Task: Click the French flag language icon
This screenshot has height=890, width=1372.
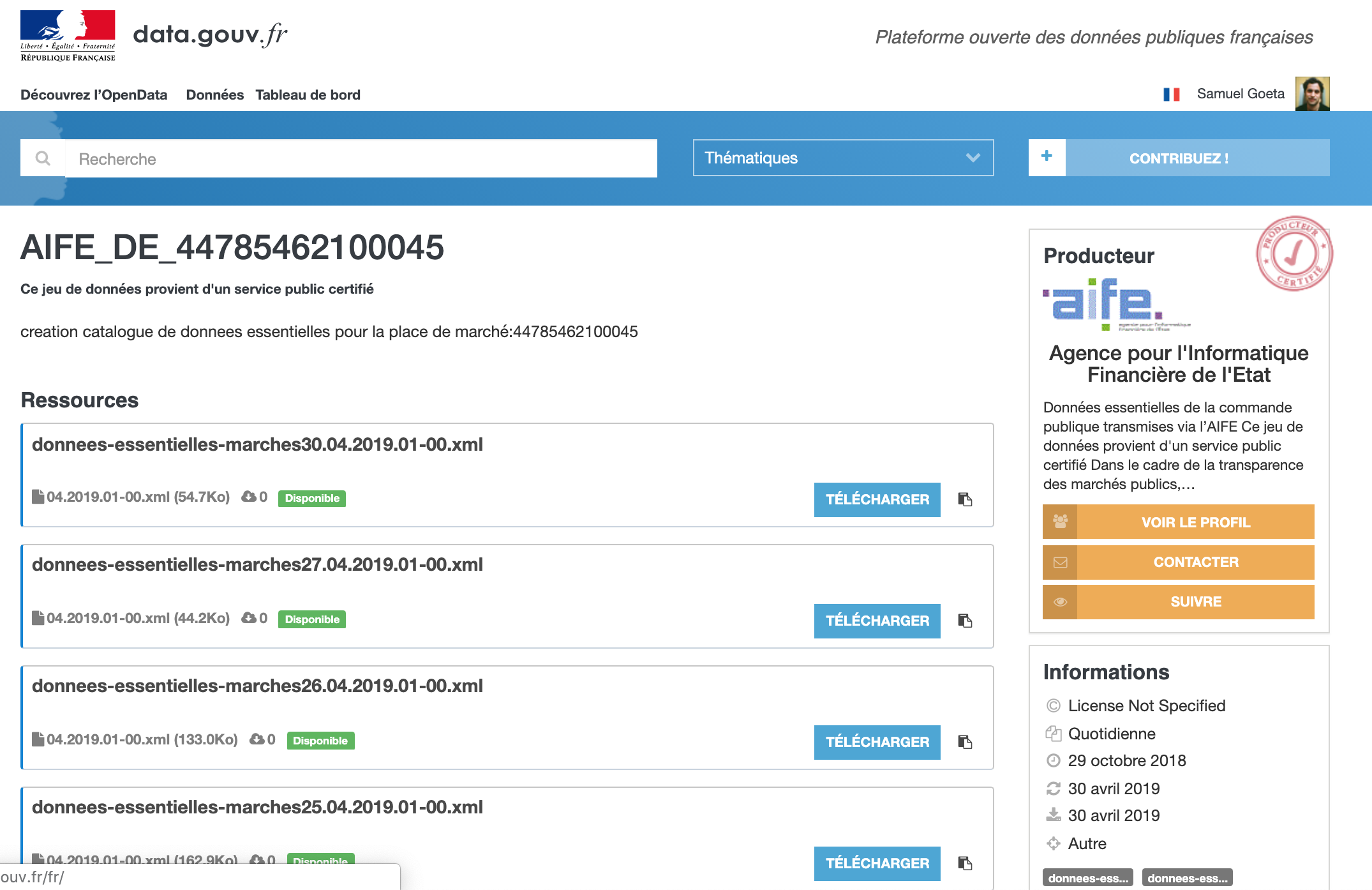Action: tap(1171, 94)
